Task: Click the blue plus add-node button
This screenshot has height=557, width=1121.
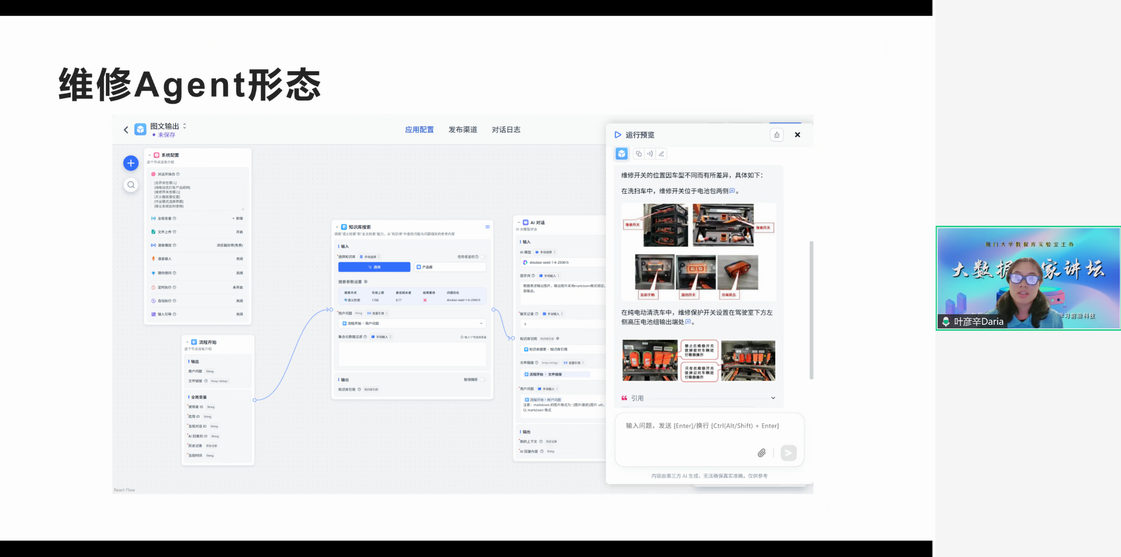Action: pos(130,163)
